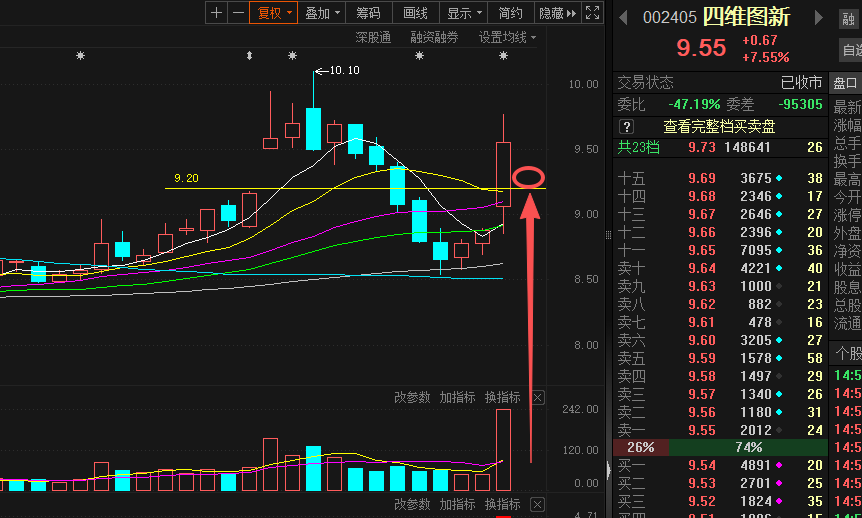The image size is (862, 518).
Task: Click 加指标 in the bottom indicator panel
Action: [457, 504]
